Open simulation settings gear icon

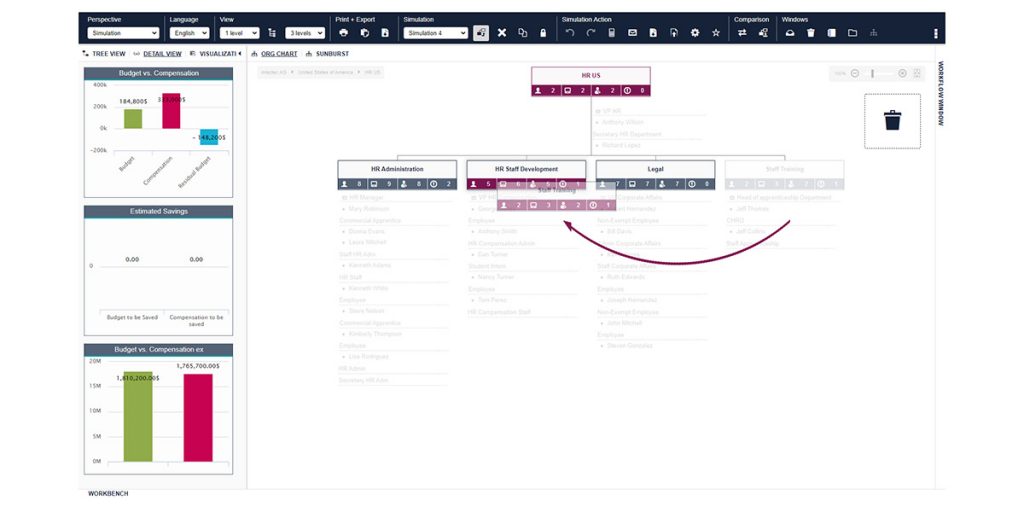click(x=695, y=33)
